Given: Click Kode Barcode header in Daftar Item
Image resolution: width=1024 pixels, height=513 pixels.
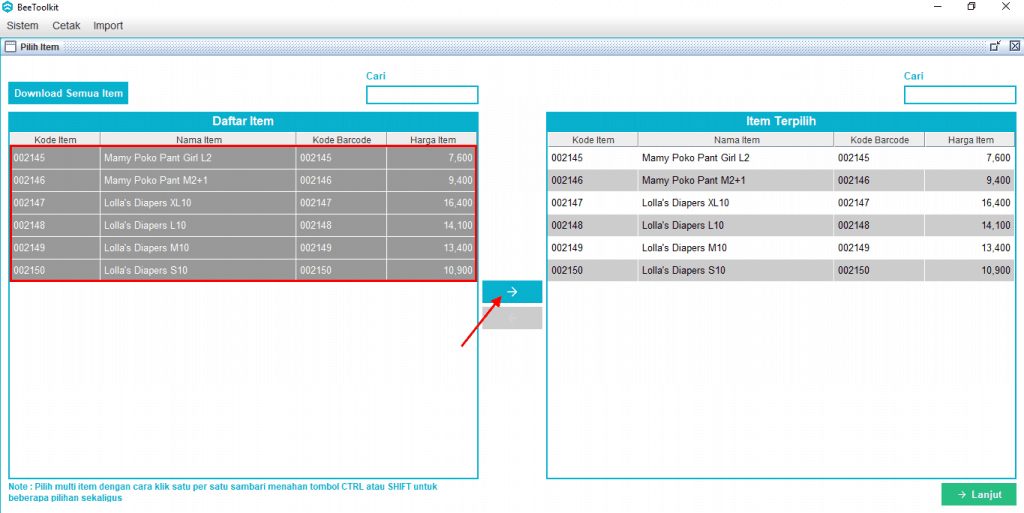Looking at the screenshot, I should (342, 140).
